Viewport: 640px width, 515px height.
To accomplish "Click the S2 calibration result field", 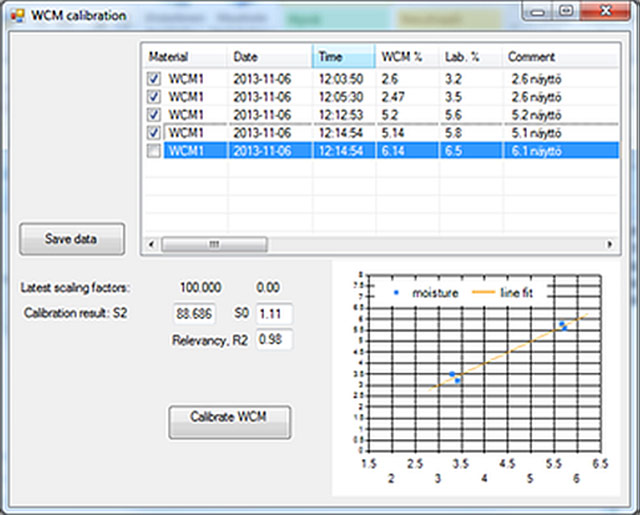I will [x=194, y=314].
